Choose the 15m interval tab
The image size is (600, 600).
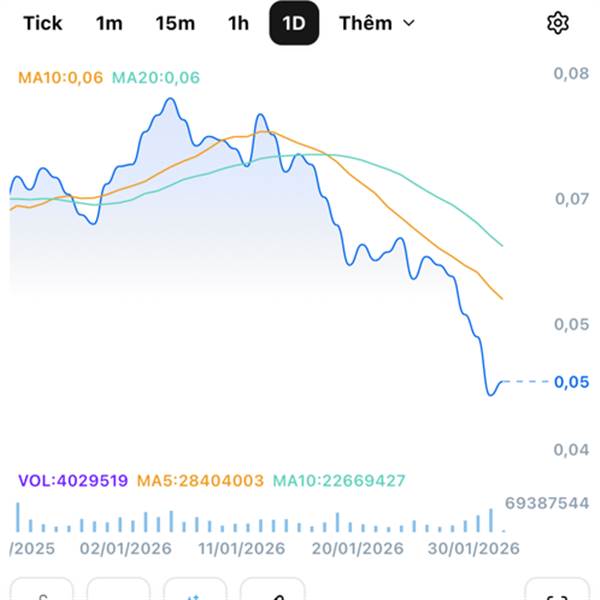175,23
